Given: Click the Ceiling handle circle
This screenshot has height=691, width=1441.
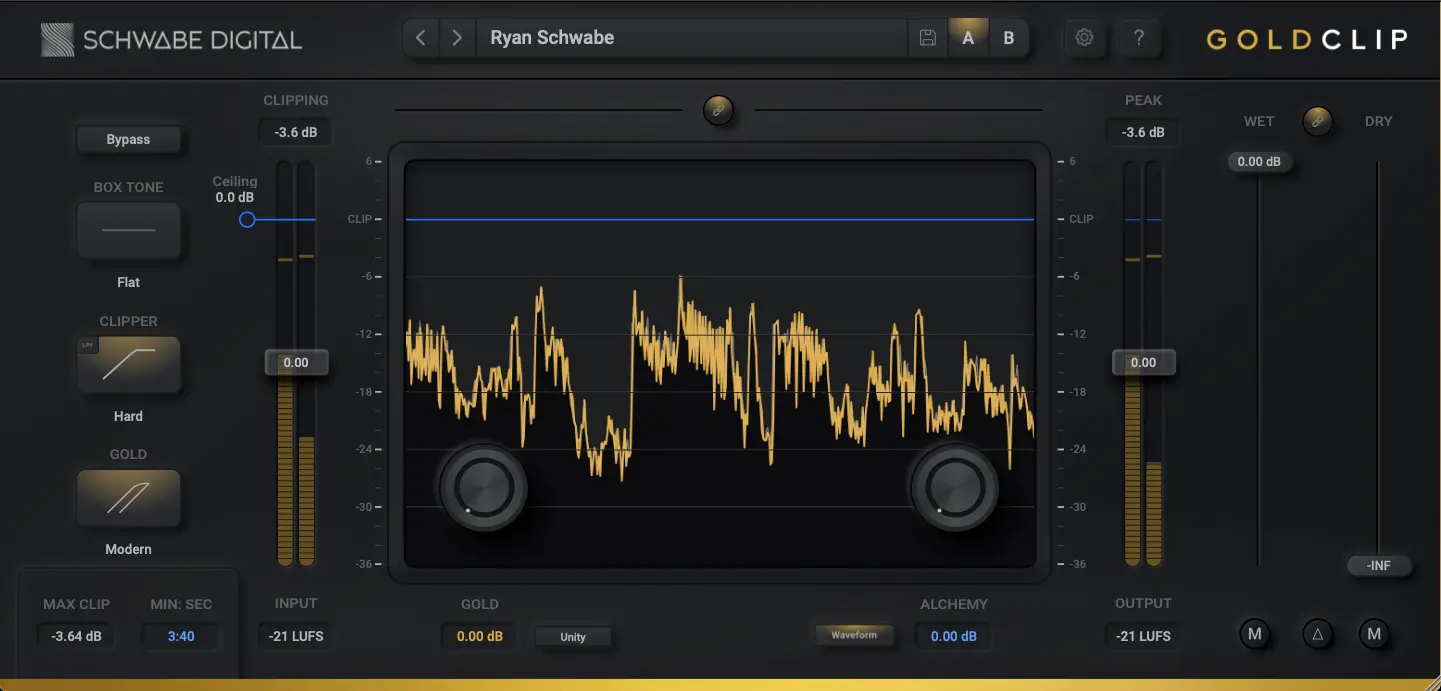Looking at the screenshot, I should pos(247,219).
